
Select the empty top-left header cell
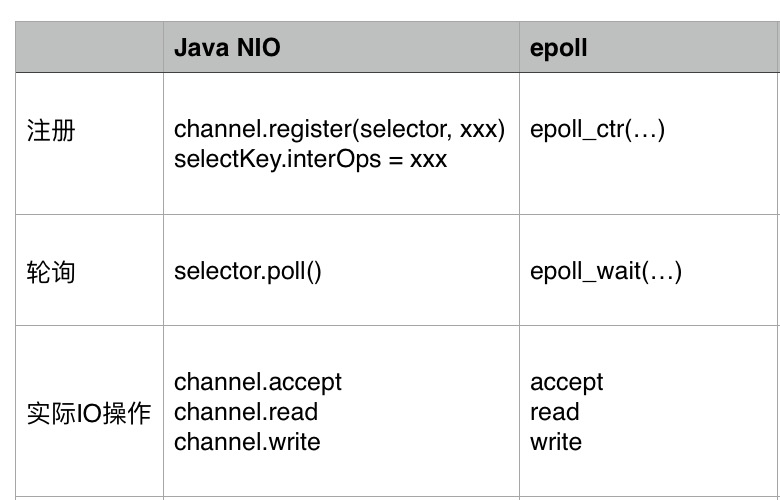point(89,48)
